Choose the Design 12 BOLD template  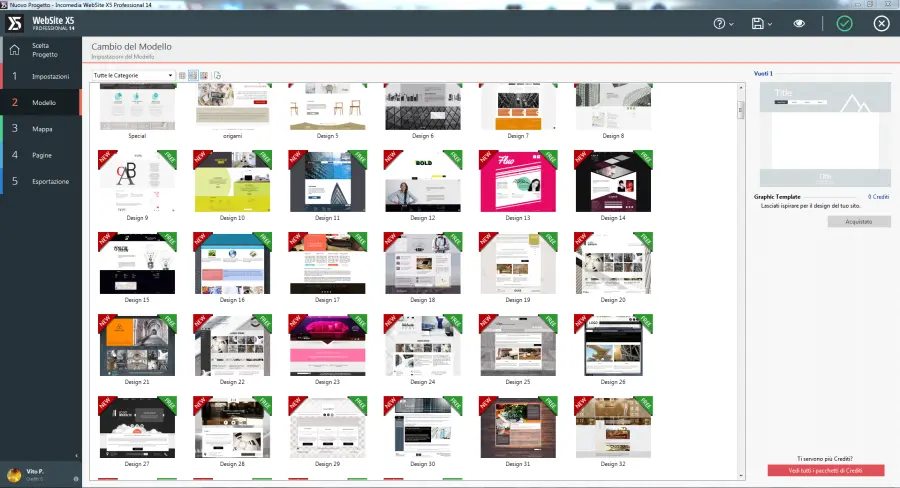point(423,181)
